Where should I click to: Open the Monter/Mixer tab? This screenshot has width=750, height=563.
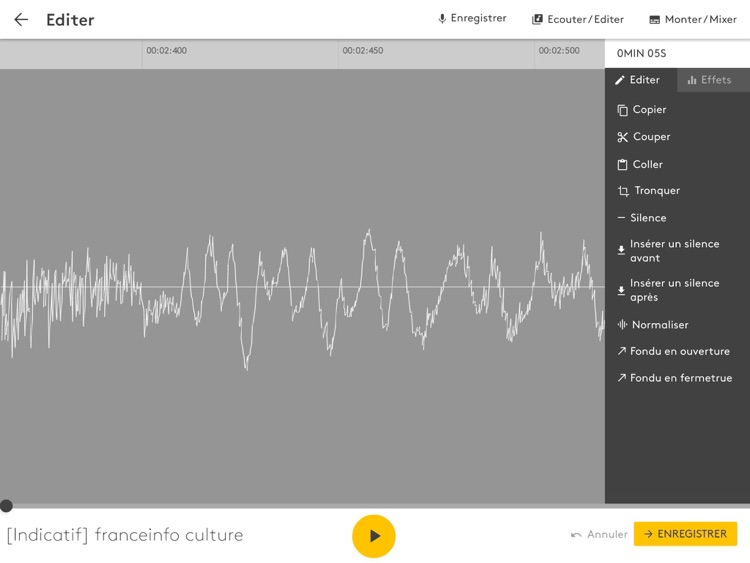pyautogui.click(x=693, y=20)
